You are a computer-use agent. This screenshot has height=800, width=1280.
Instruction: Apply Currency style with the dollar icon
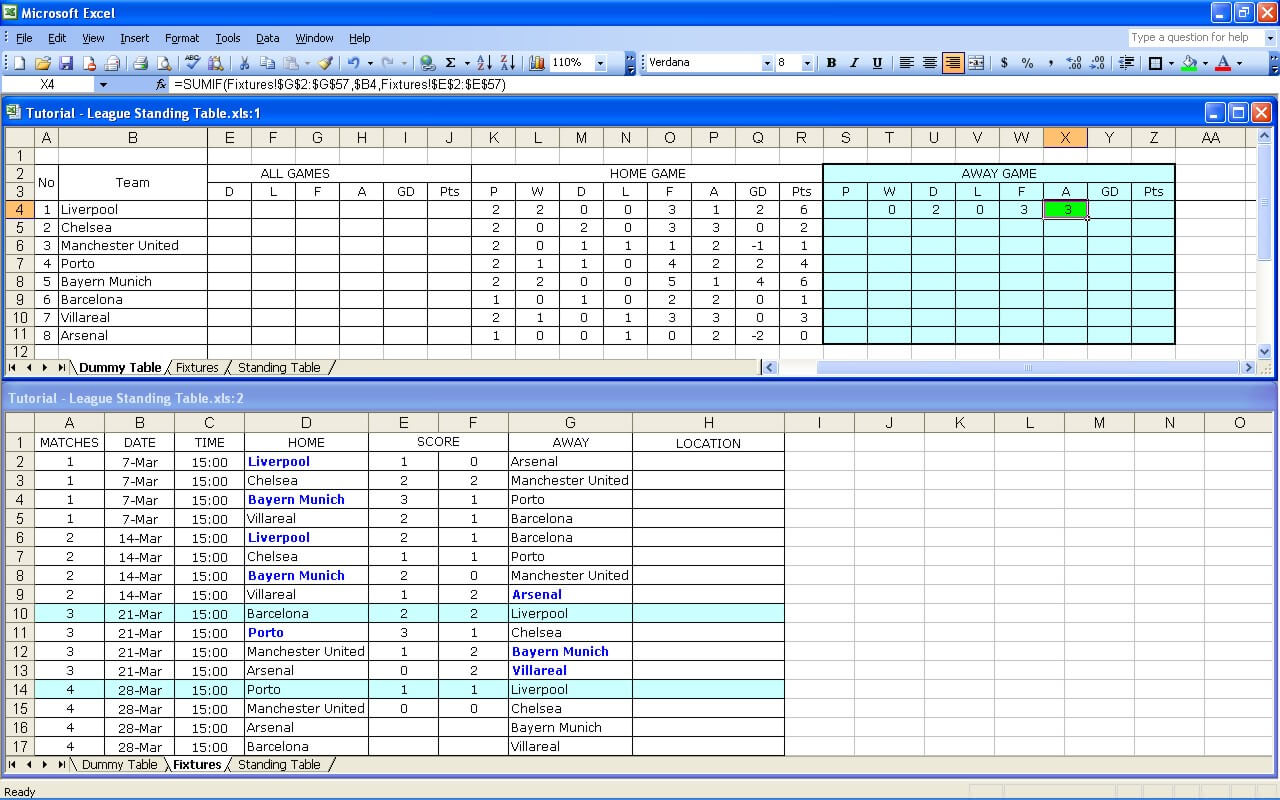(x=1004, y=63)
